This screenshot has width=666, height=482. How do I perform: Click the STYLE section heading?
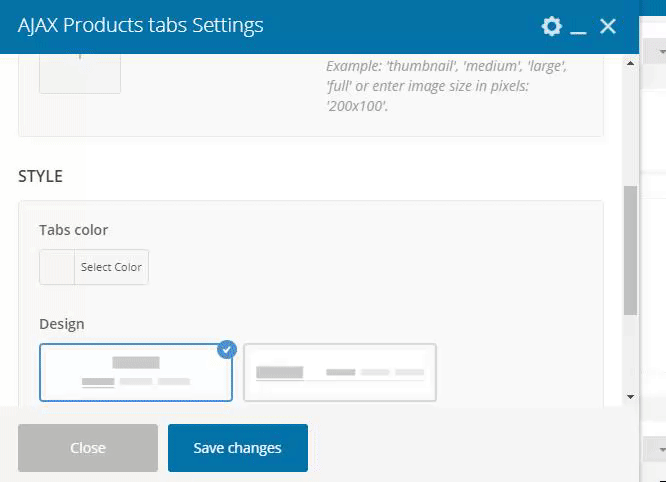coord(41,176)
